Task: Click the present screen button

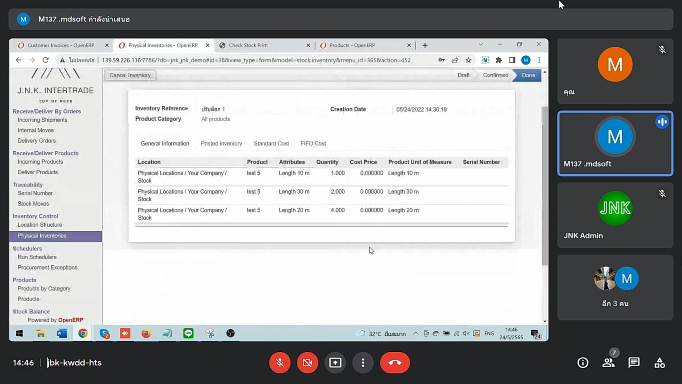Action: 335,362
